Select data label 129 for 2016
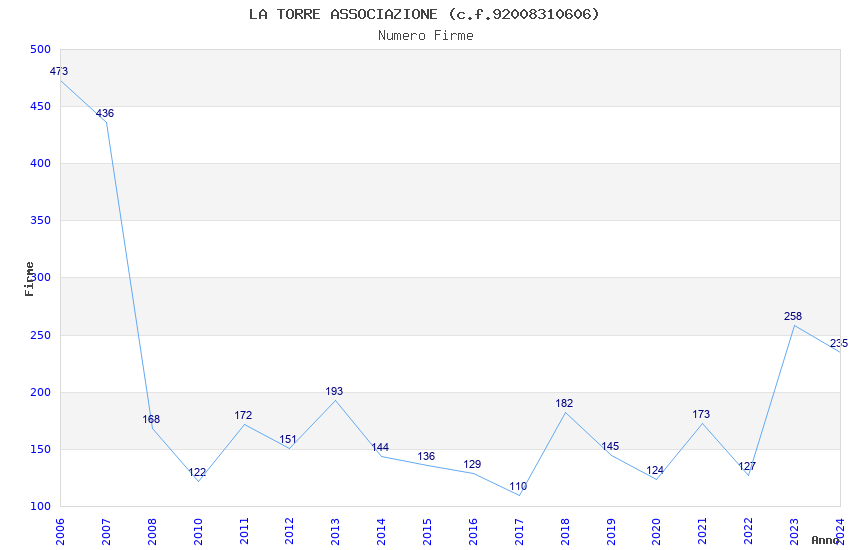Image resolution: width=850 pixels, height=550 pixels. 472,464
